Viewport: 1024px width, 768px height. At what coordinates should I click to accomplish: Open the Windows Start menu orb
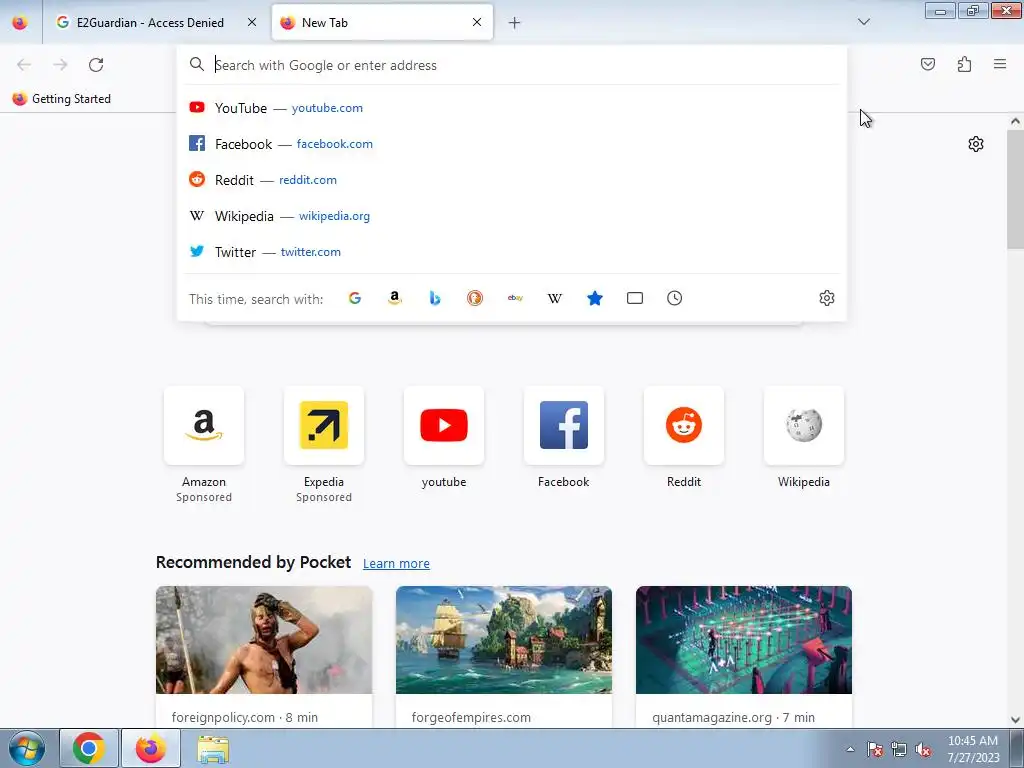coord(26,748)
